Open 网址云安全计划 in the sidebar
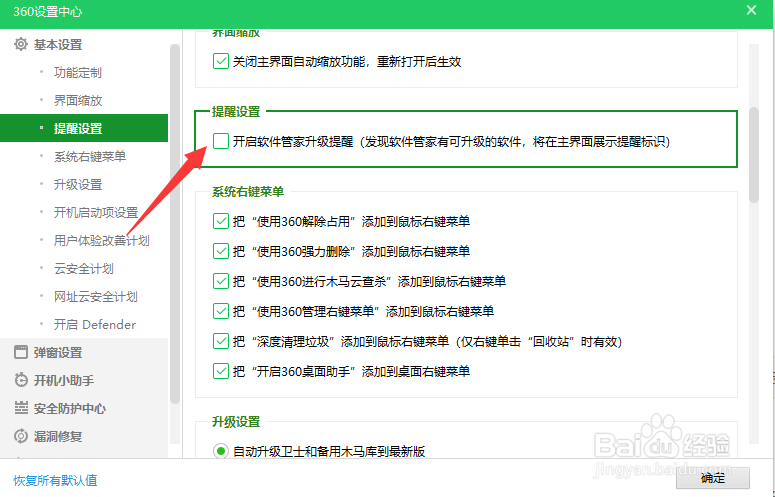This screenshot has width=775, height=497. click(95, 296)
